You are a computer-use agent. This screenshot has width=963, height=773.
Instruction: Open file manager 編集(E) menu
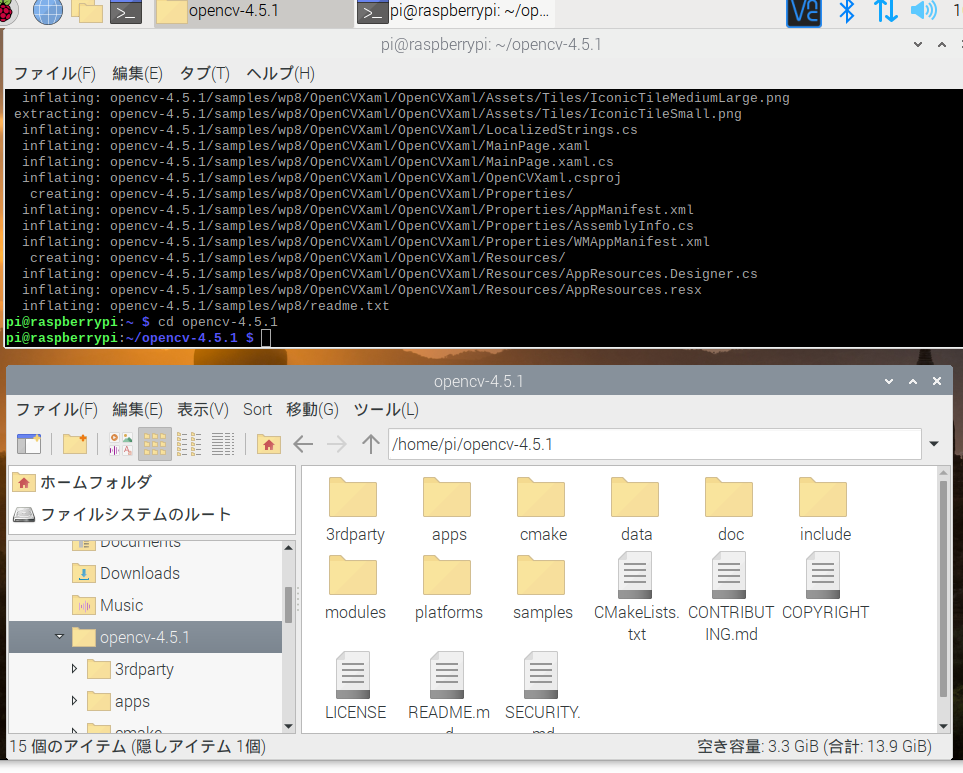138,410
